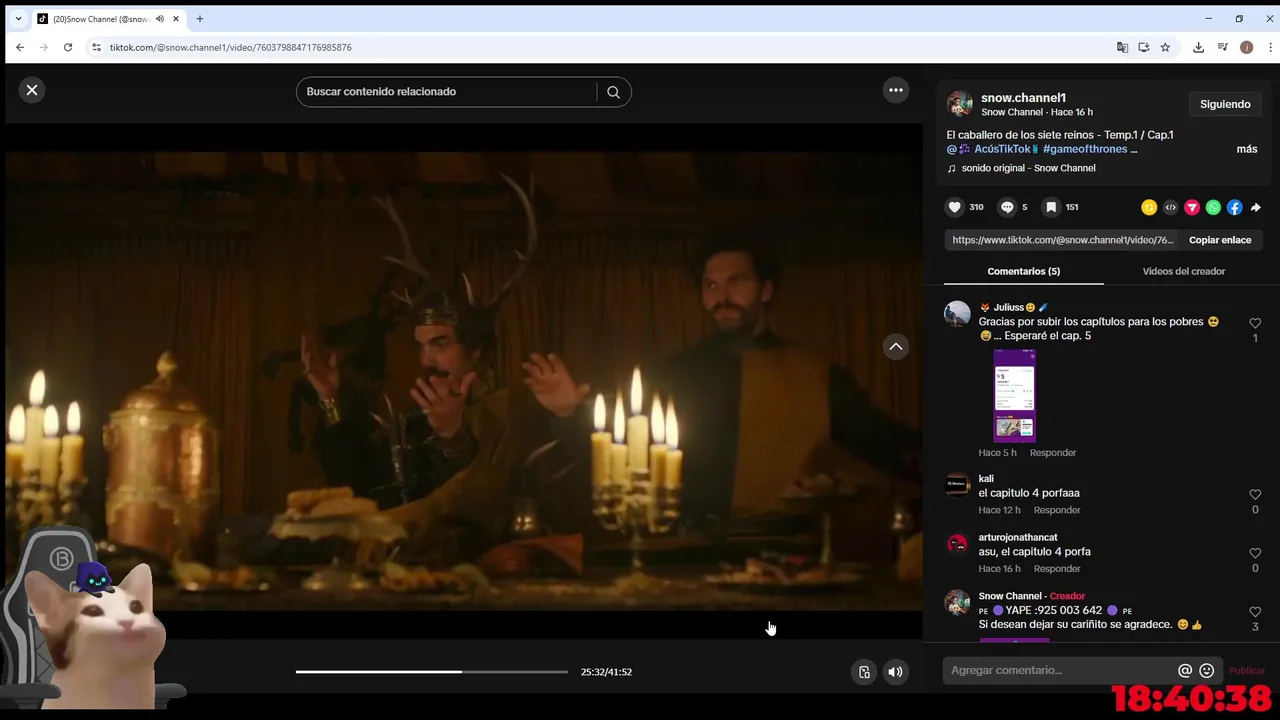Switch to 'Videos del creador' tab
1280x720 pixels.
[x=1184, y=271]
